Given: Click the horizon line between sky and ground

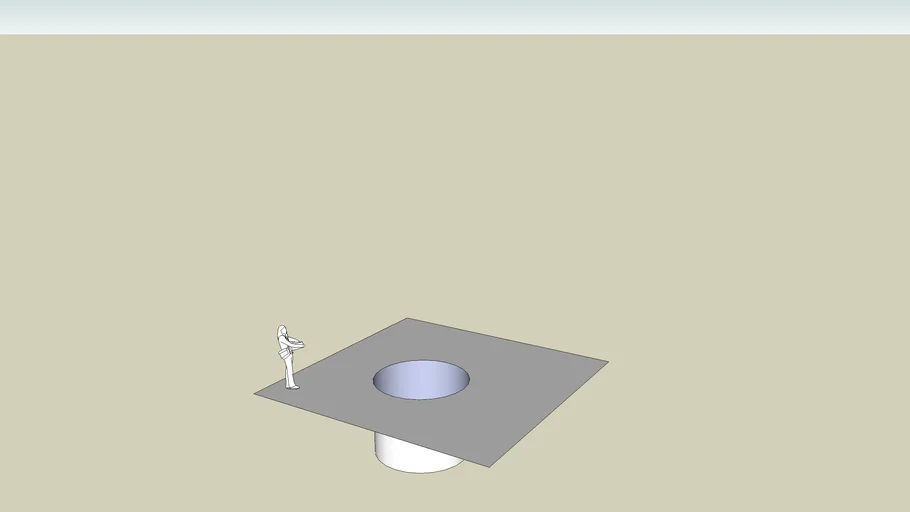Looking at the screenshot, I should pyautogui.click(x=455, y=35).
